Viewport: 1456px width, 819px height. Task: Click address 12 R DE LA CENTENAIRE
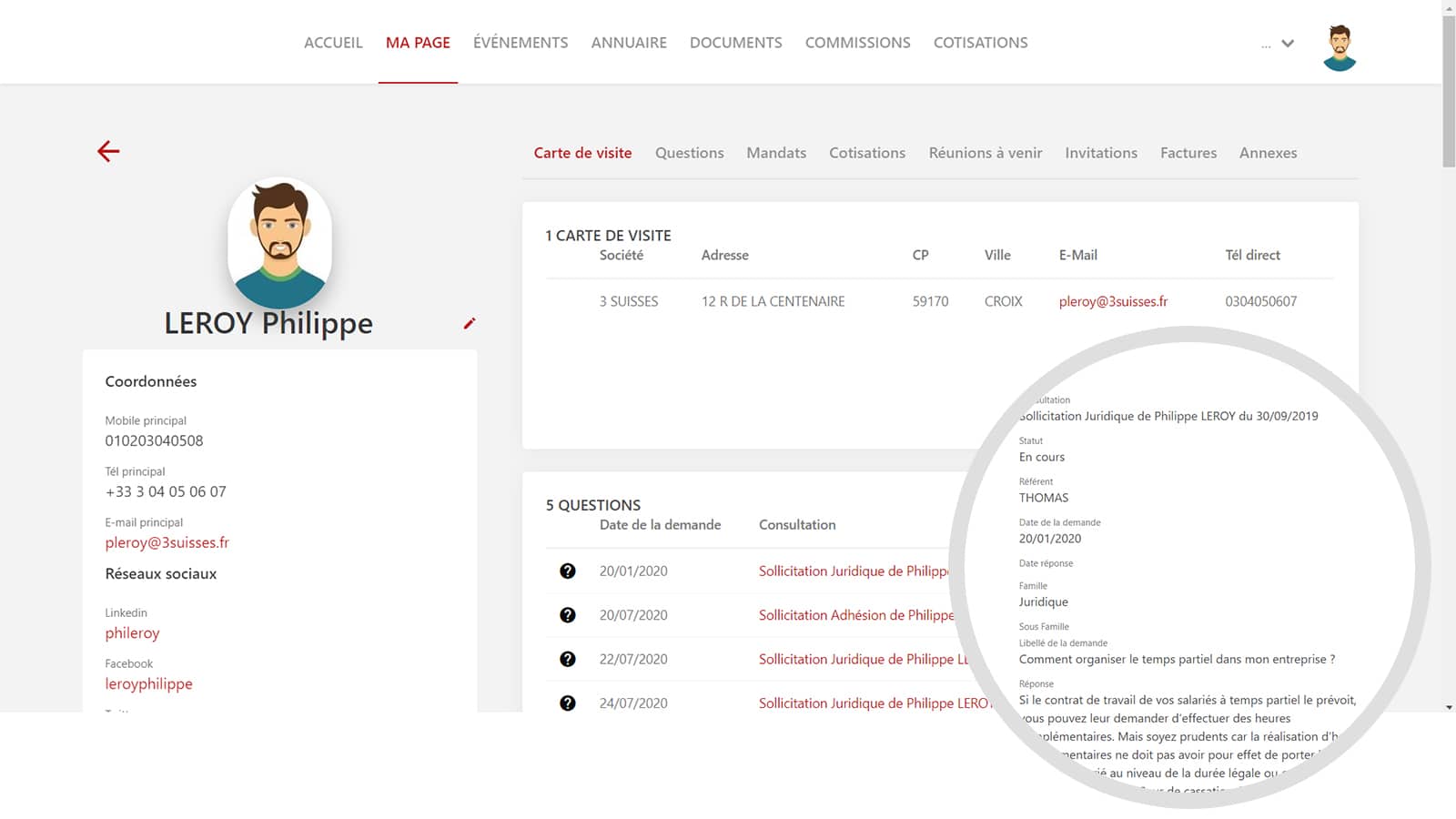[773, 301]
